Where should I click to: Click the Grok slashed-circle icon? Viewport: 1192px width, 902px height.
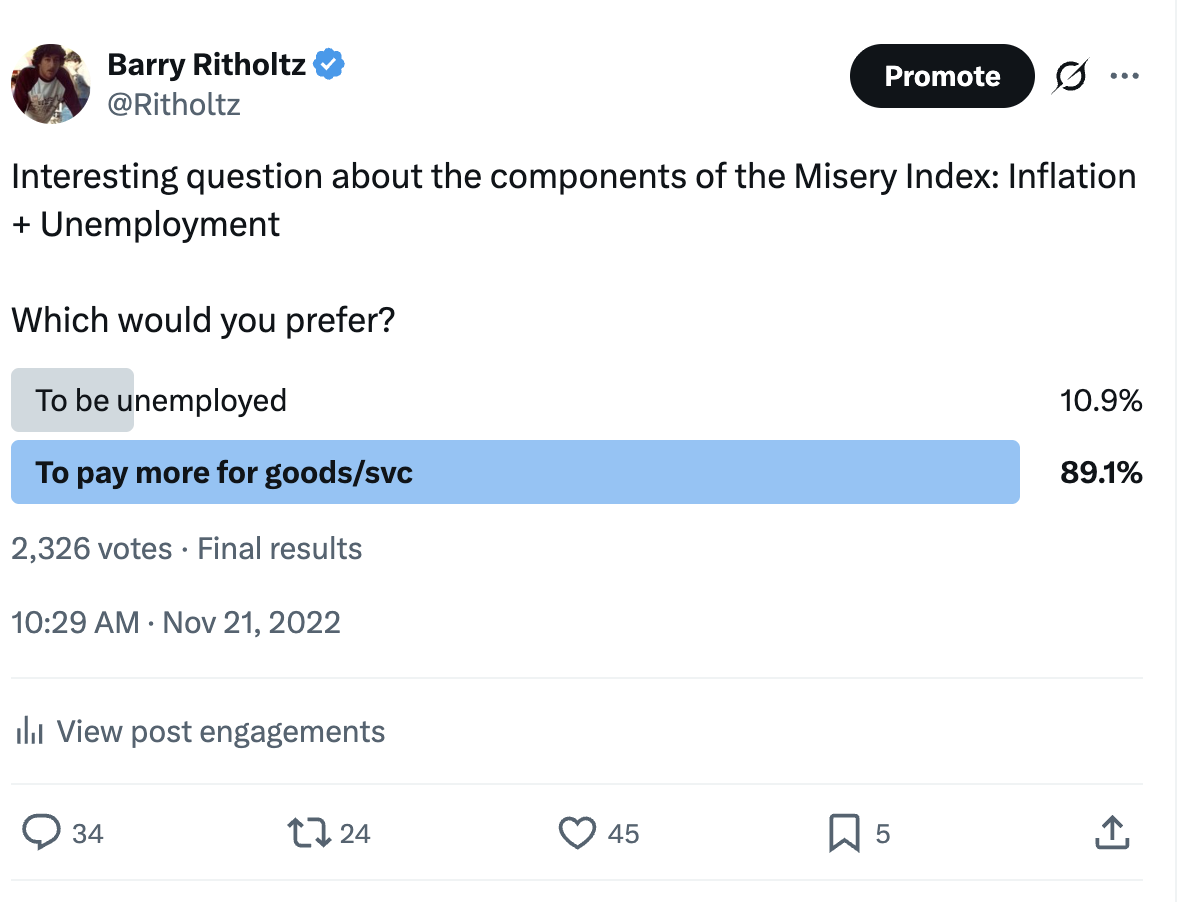click(x=1070, y=76)
